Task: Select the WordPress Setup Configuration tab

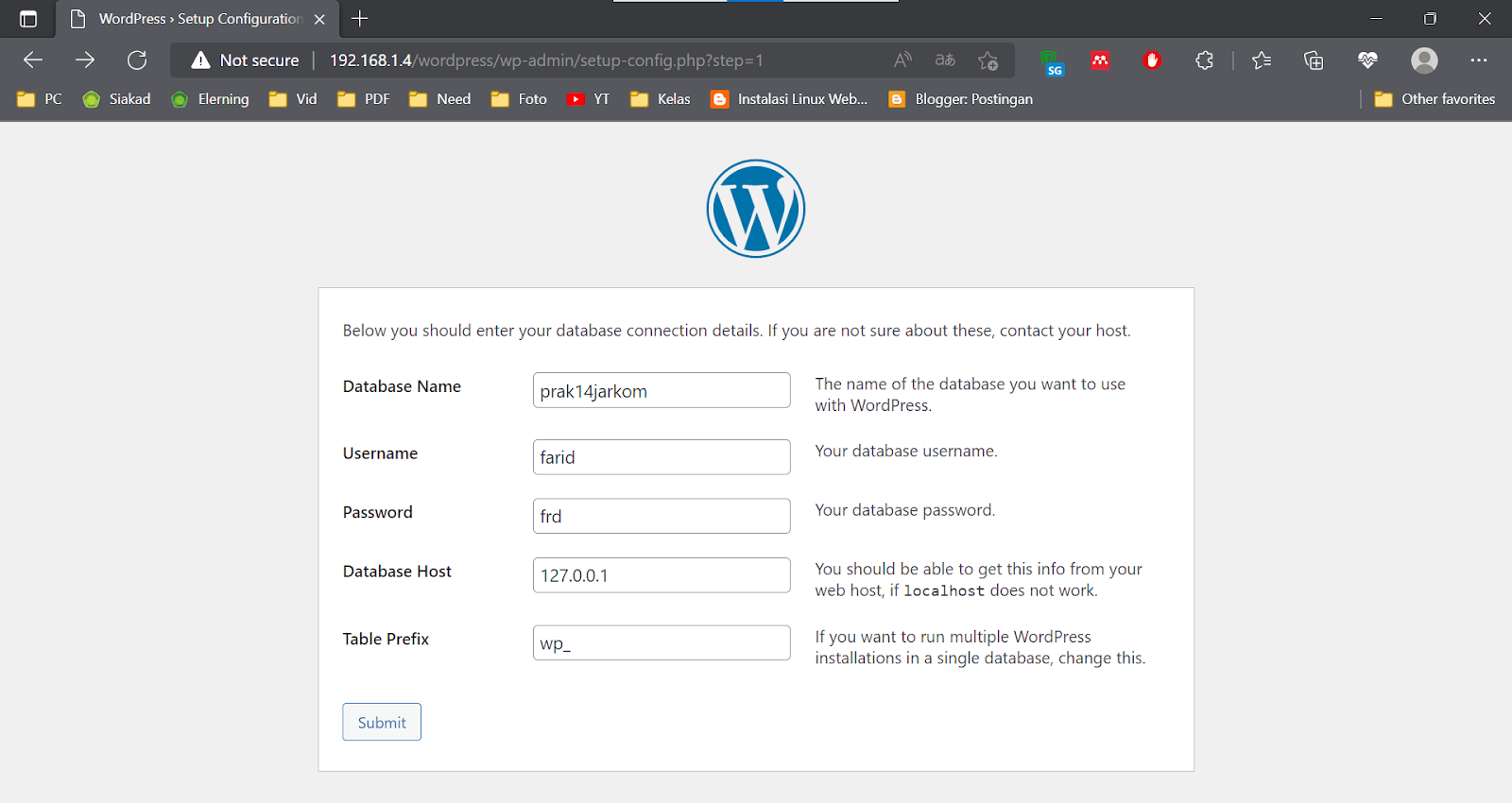Action: click(197, 19)
